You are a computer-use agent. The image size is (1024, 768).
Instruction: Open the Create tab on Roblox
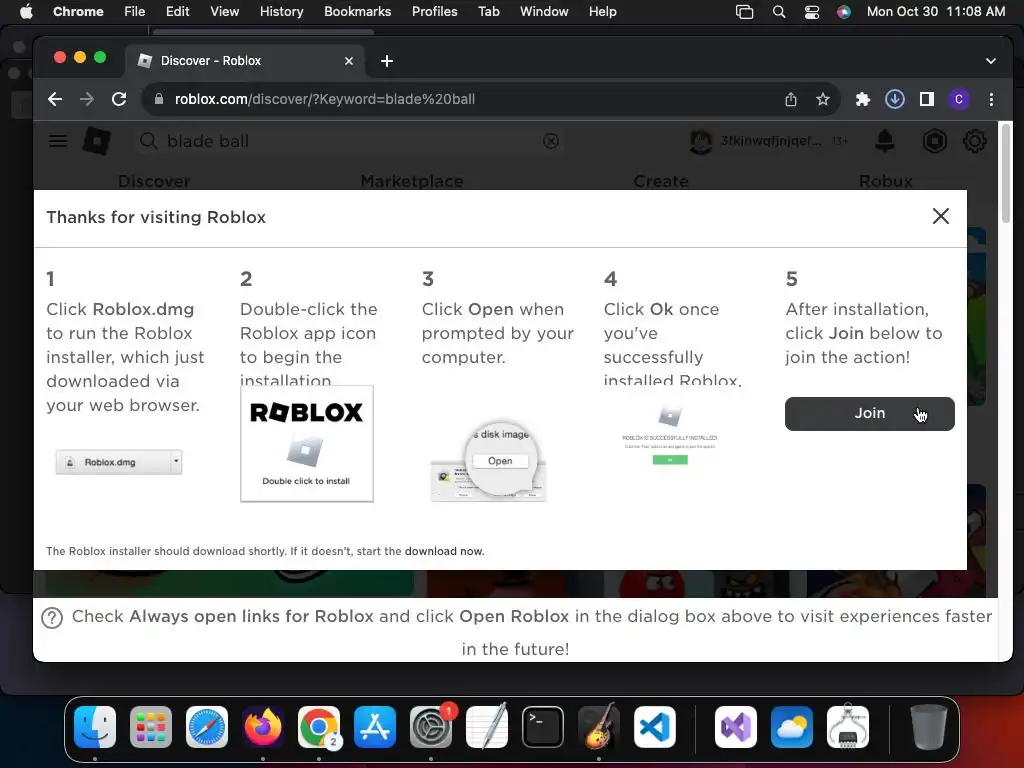tap(661, 181)
